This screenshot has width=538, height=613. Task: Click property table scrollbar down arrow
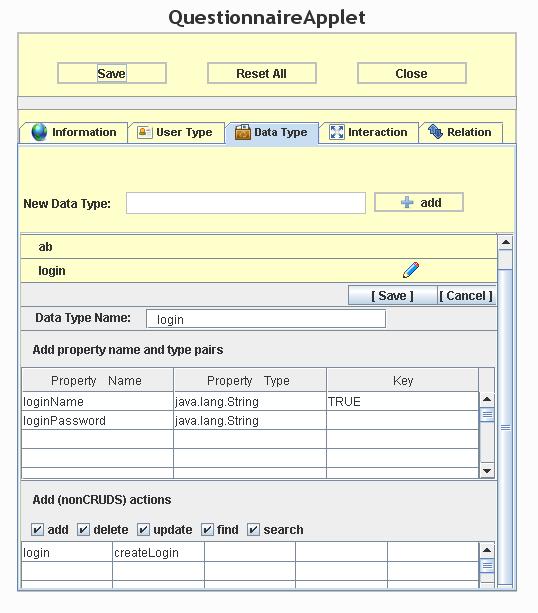click(487, 471)
